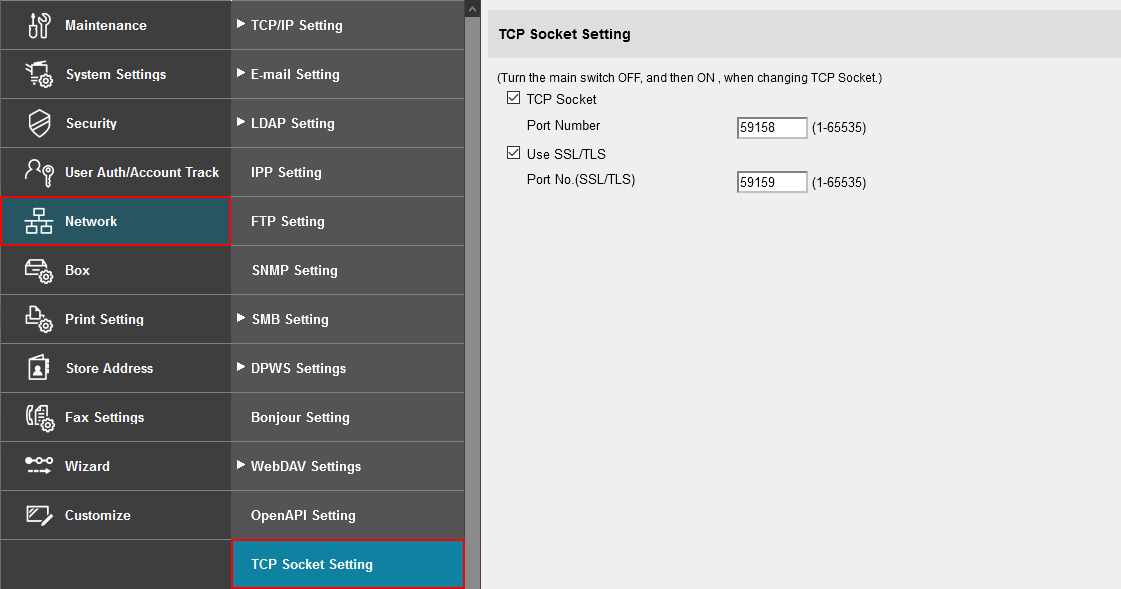Screen dimensions: 1121x589
Task: Expand the TCP/IP Setting submenu arrow
Action: (x=241, y=24)
